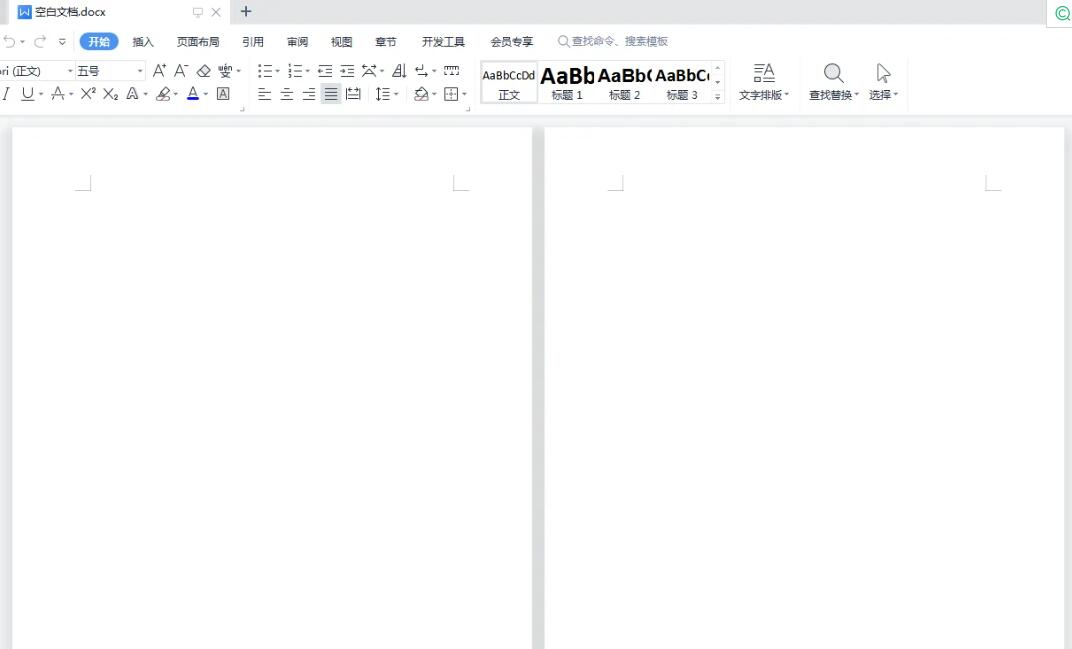Click the decrease indent icon
This screenshot has width=1072, height=649.
325,71
